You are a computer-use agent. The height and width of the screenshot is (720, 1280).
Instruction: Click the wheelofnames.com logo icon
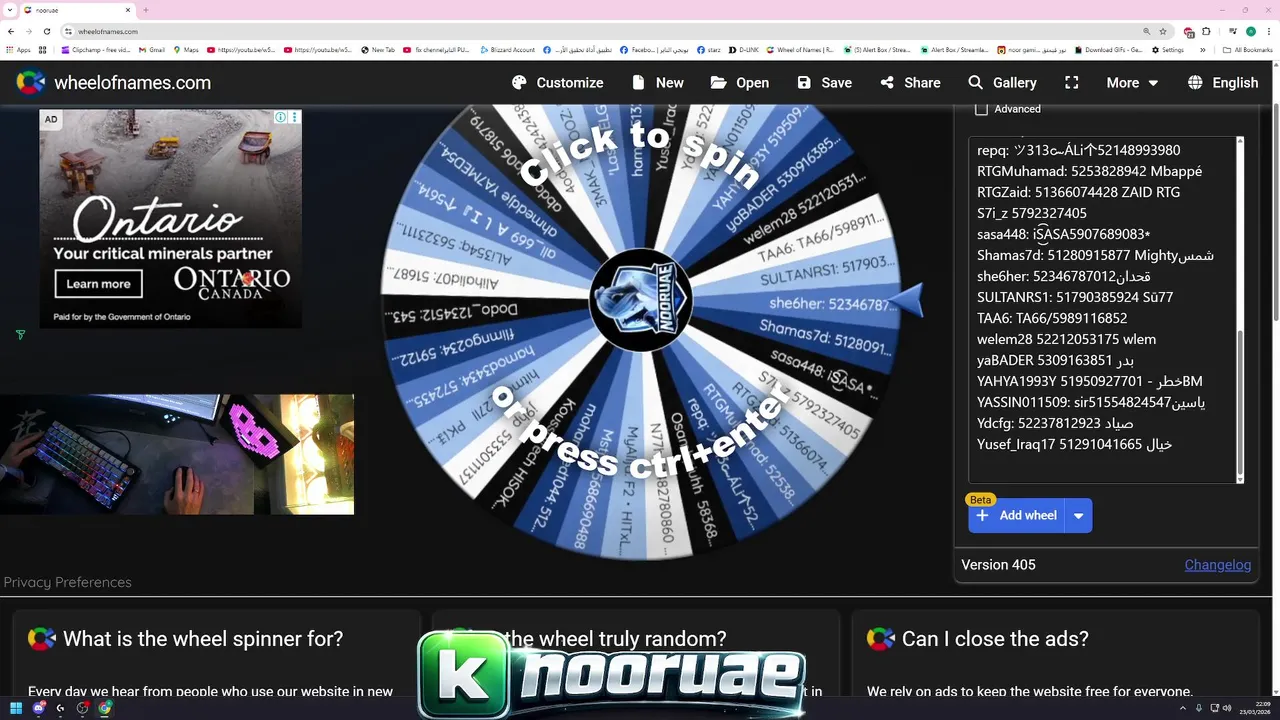tap(31, 83)
